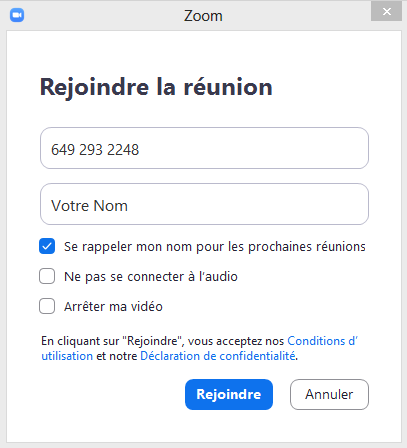
Task: Click the Zoom camera icon in title bar
Action: [x=17, y=15]
